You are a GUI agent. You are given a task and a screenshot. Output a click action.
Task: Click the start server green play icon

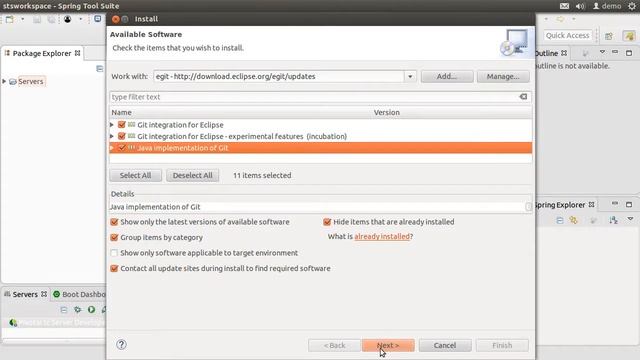[x=91, y=310]
